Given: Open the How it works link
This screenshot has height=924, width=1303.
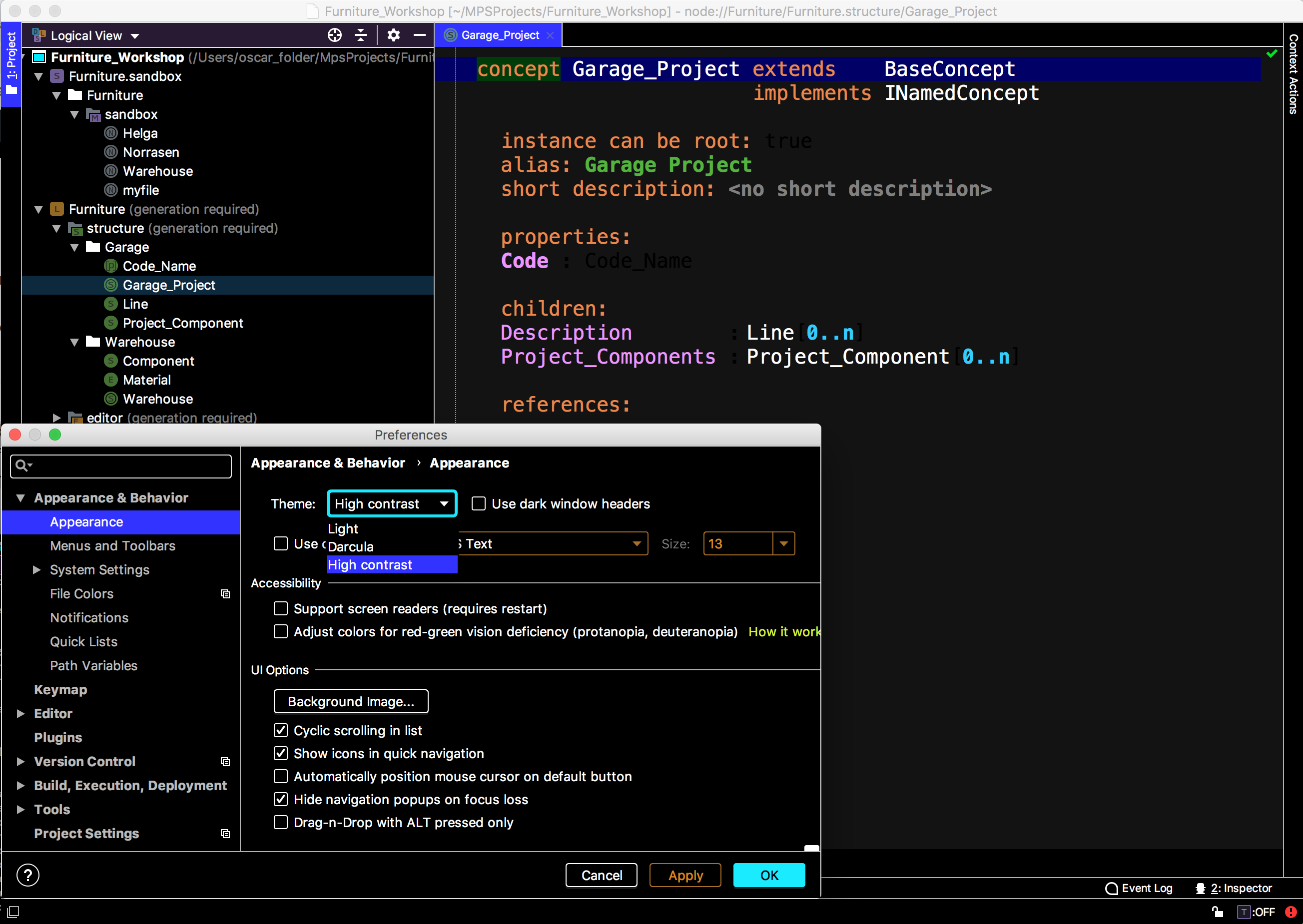Looking at the screenshot, I should 783,631.
